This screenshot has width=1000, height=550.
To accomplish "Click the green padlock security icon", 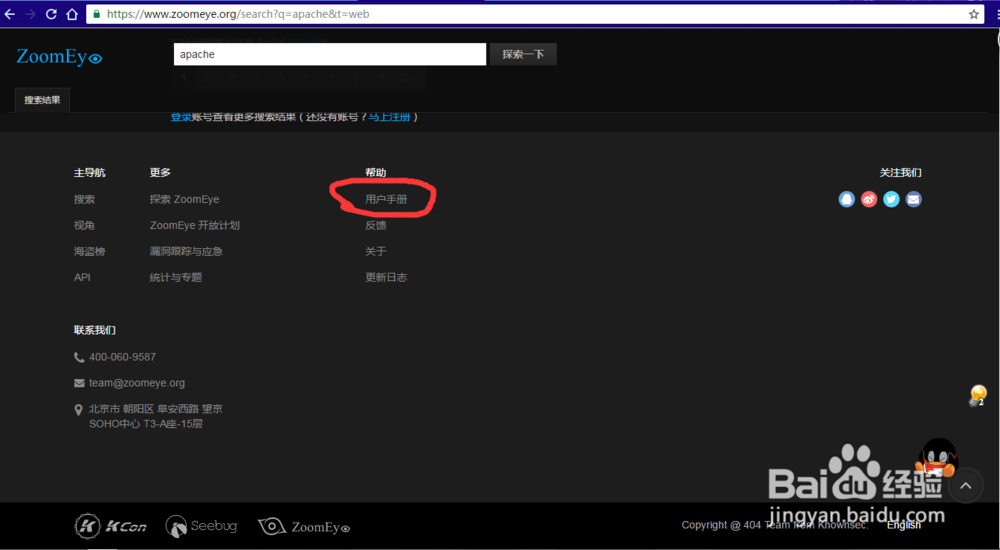I will pyautogui.click(x=96, y=14).
